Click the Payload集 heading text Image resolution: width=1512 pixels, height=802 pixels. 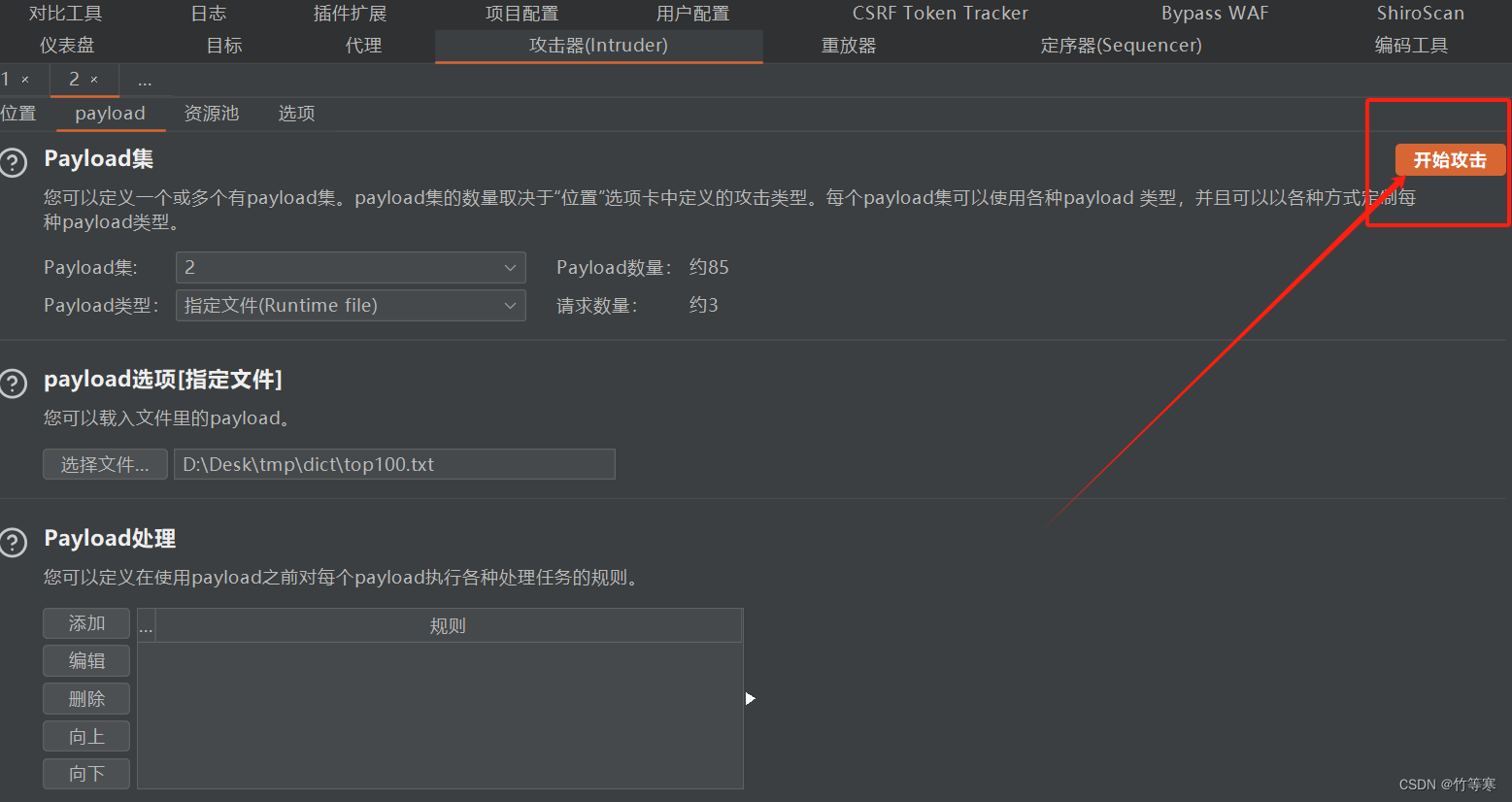pos(98,159)
